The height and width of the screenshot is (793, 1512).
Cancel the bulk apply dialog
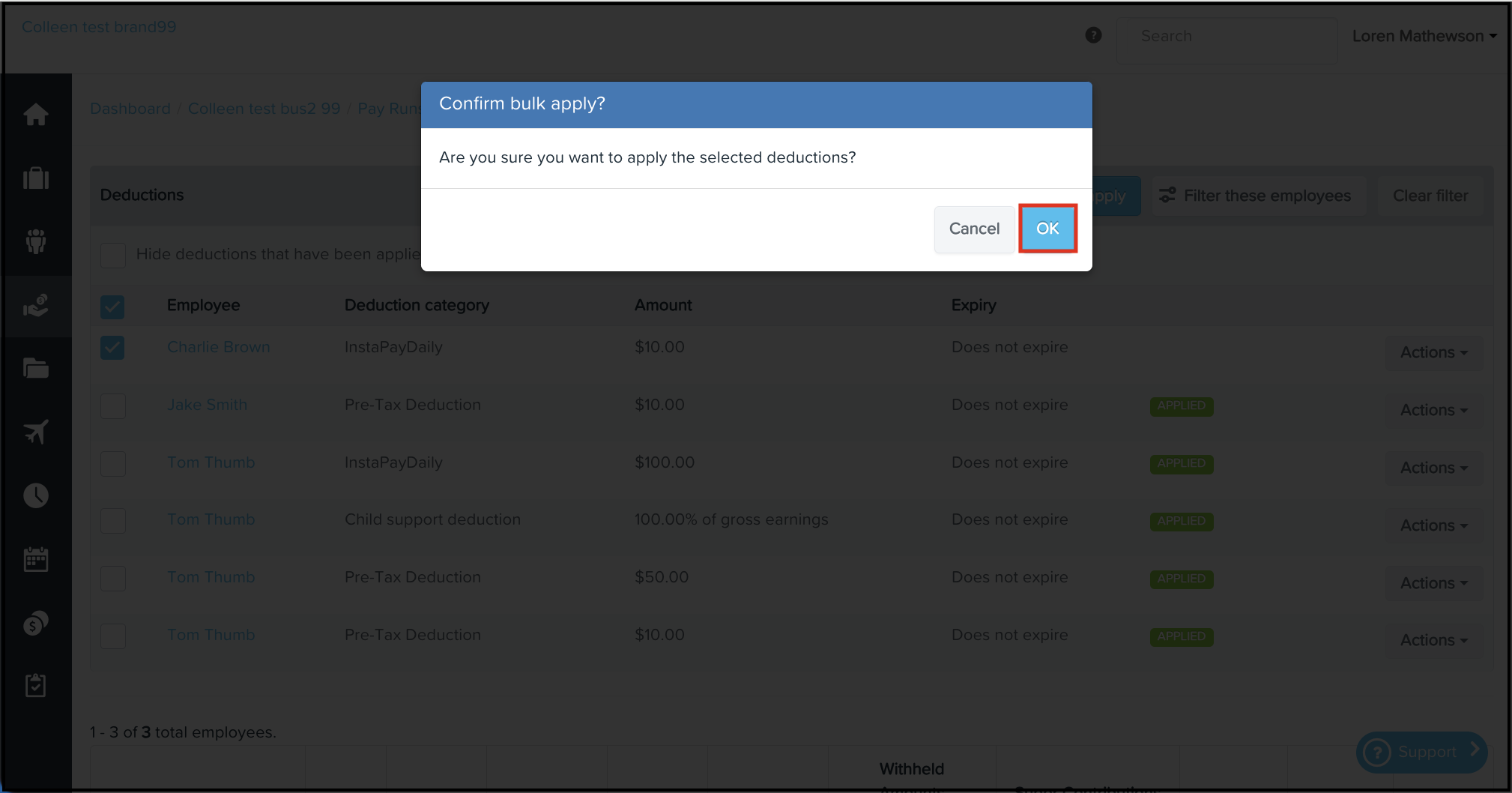click(974, 229)
